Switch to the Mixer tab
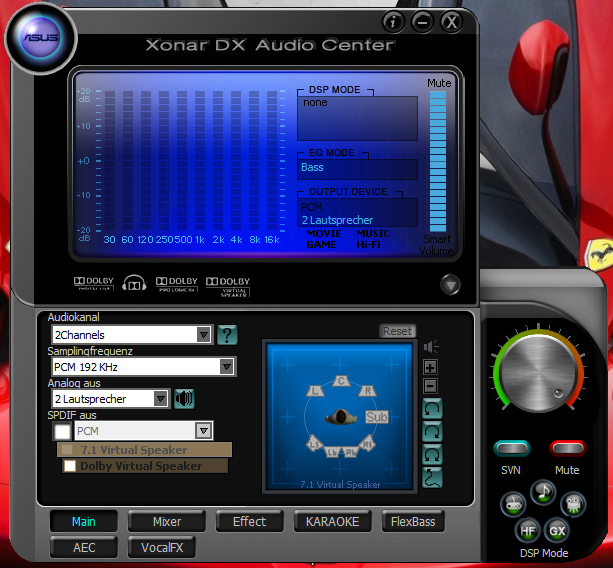613x568 pixels. click(x=167, y=521)
